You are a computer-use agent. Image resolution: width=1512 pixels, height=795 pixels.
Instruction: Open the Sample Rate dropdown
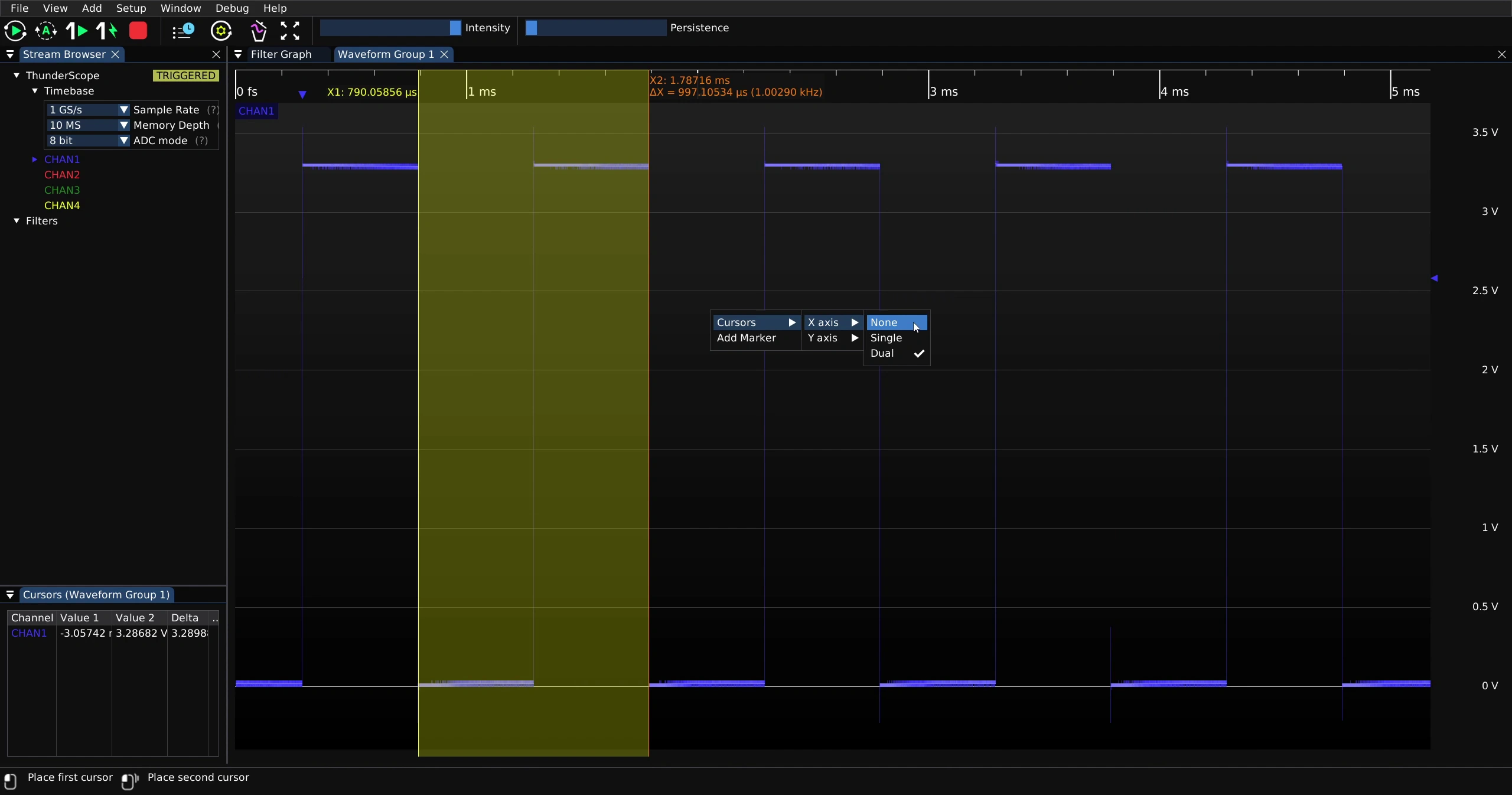(x=88, y=110)
